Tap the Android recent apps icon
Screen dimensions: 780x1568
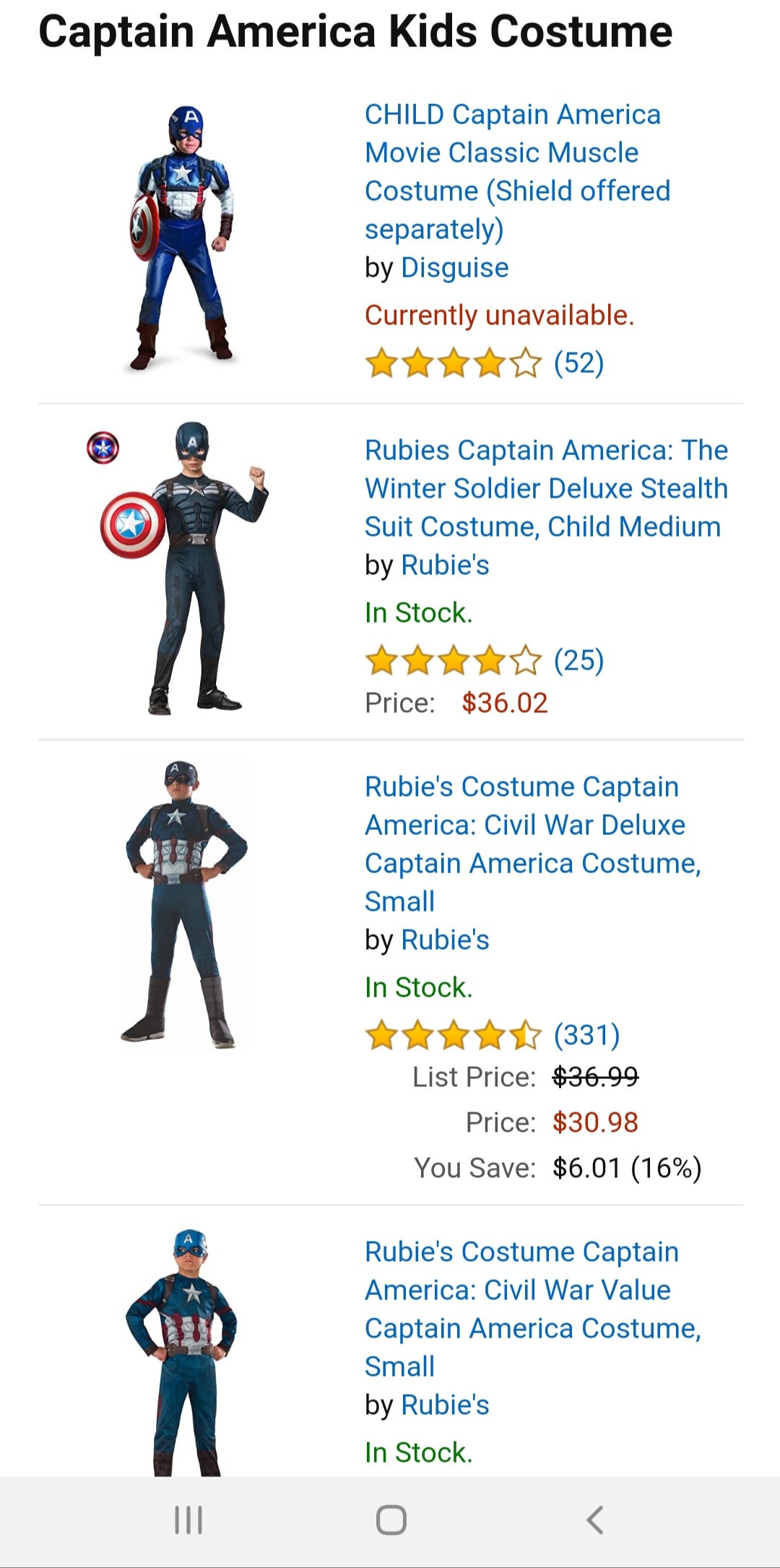[x=188, y=1520]
